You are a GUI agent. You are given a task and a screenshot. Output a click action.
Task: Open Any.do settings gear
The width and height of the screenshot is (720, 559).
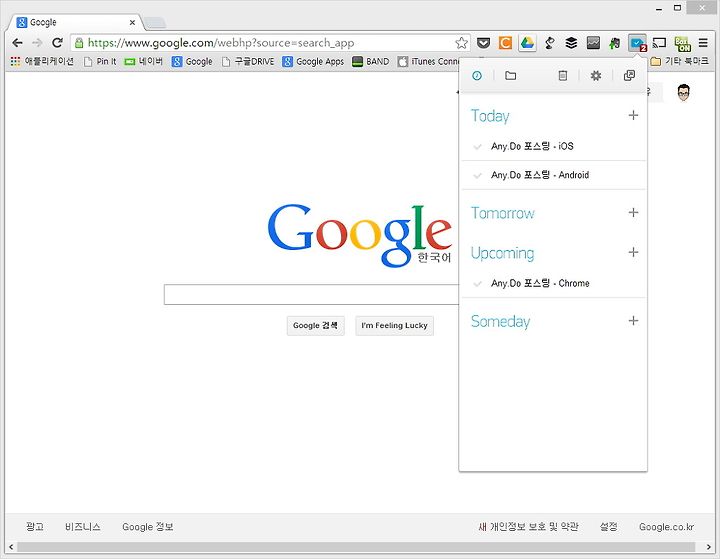pos(596,75)
